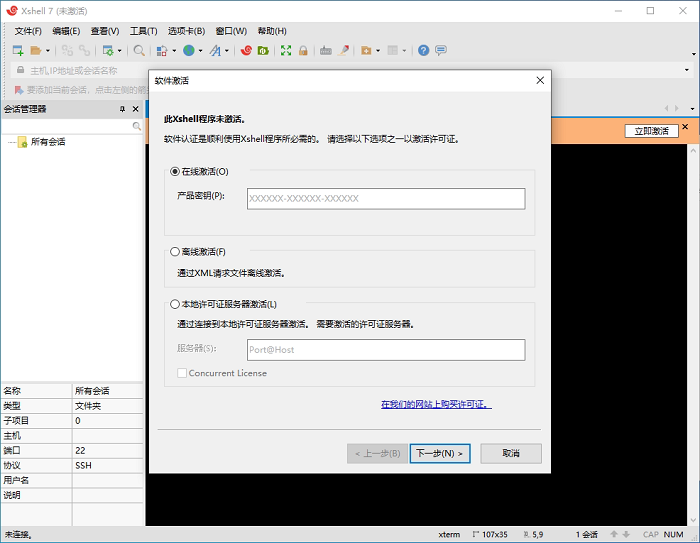Click the status bar up arrow icon
Viewport: 700px width, 543px height.
click(x=614, y=534)
